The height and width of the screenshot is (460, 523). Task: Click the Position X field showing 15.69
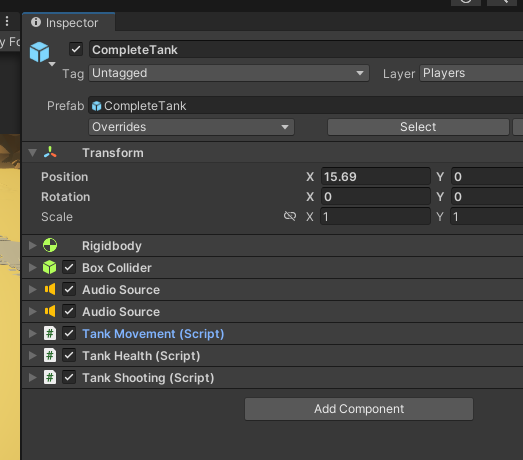click(x=376, y=176)
